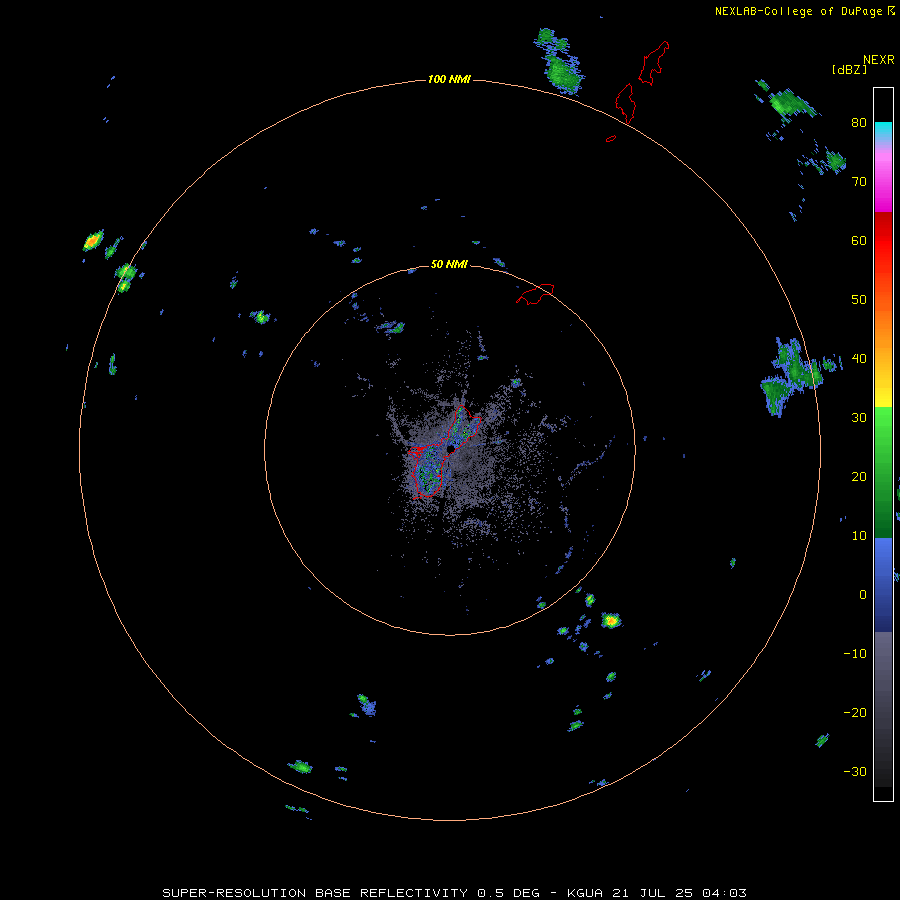900x900 pixels.
Task: Click the -20 value on the dBZ scale
Action: (x=855, y=713)
